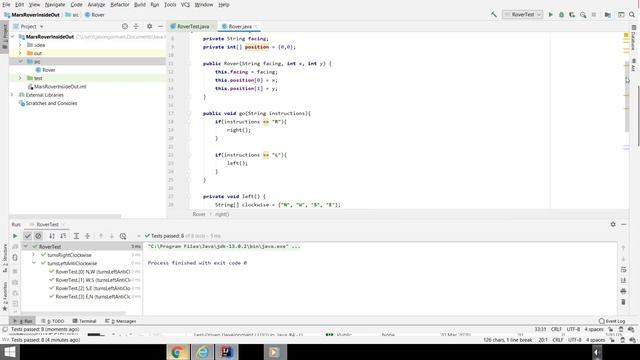Click the Windows Start button
The image size is (640, 360).
pyautogui.click(x=9, y=352)
